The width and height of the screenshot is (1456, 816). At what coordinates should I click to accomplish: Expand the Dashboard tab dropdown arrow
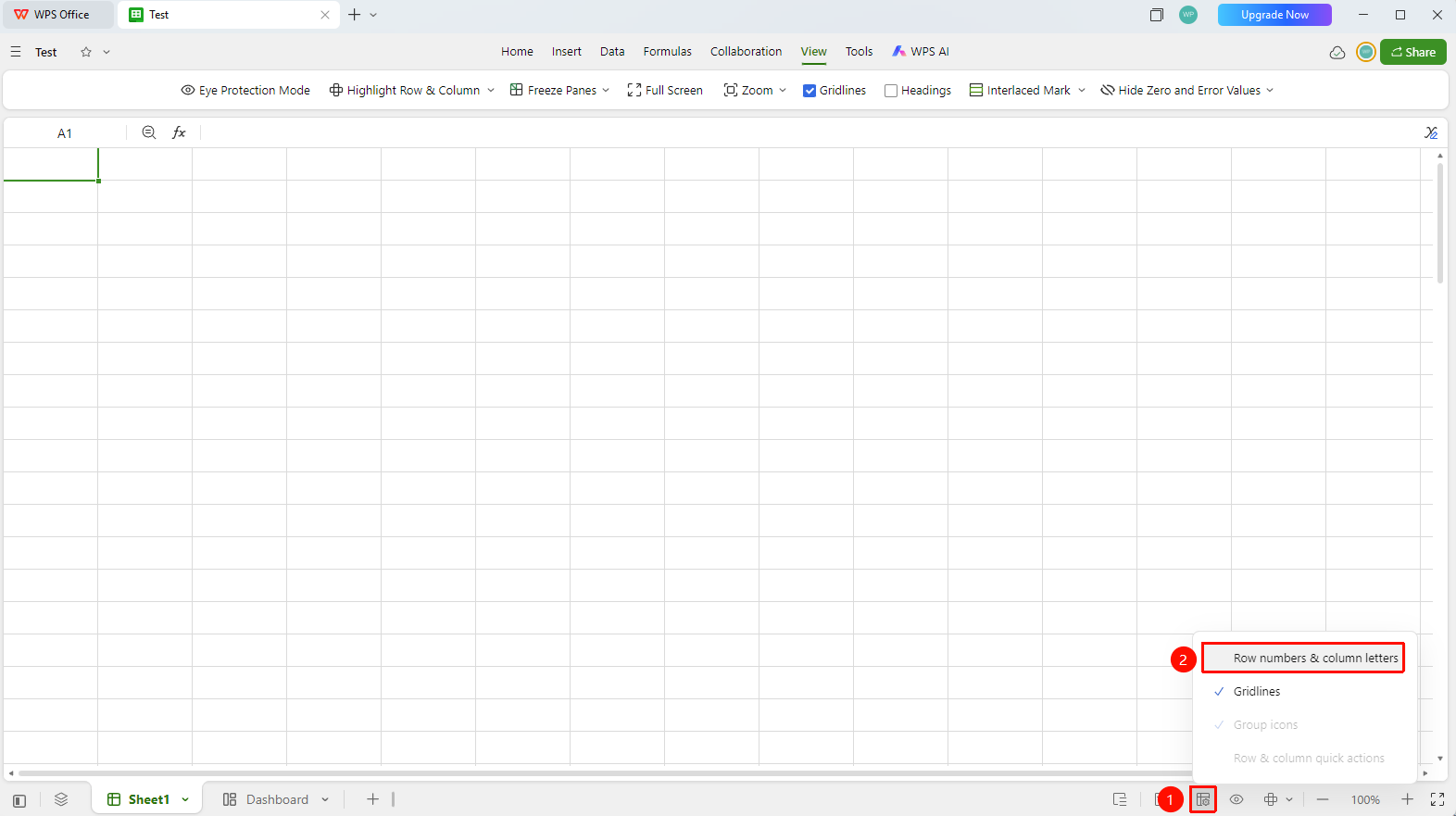pos(325,799)
